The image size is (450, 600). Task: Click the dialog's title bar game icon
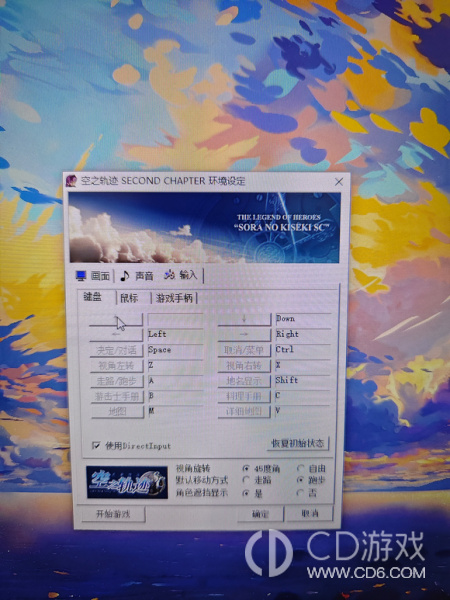point(71,181)
